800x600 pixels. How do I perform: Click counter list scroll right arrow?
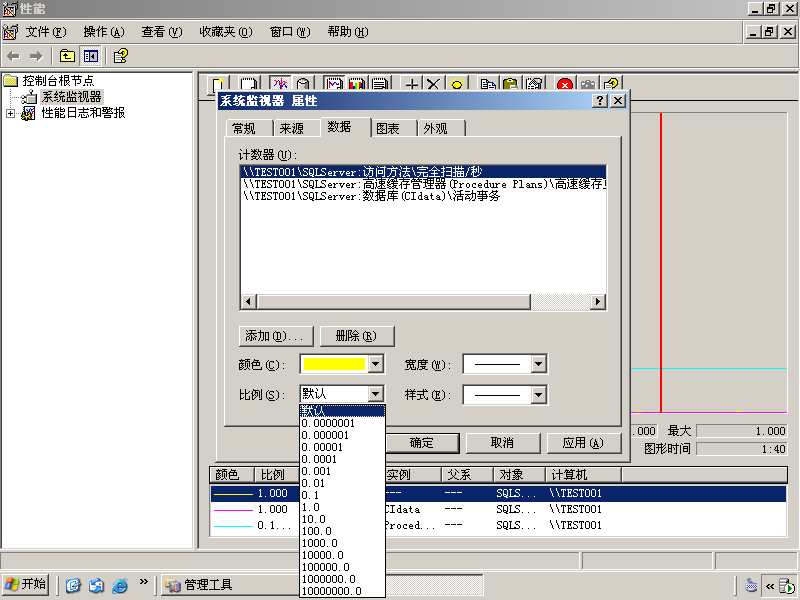[598, 302]
